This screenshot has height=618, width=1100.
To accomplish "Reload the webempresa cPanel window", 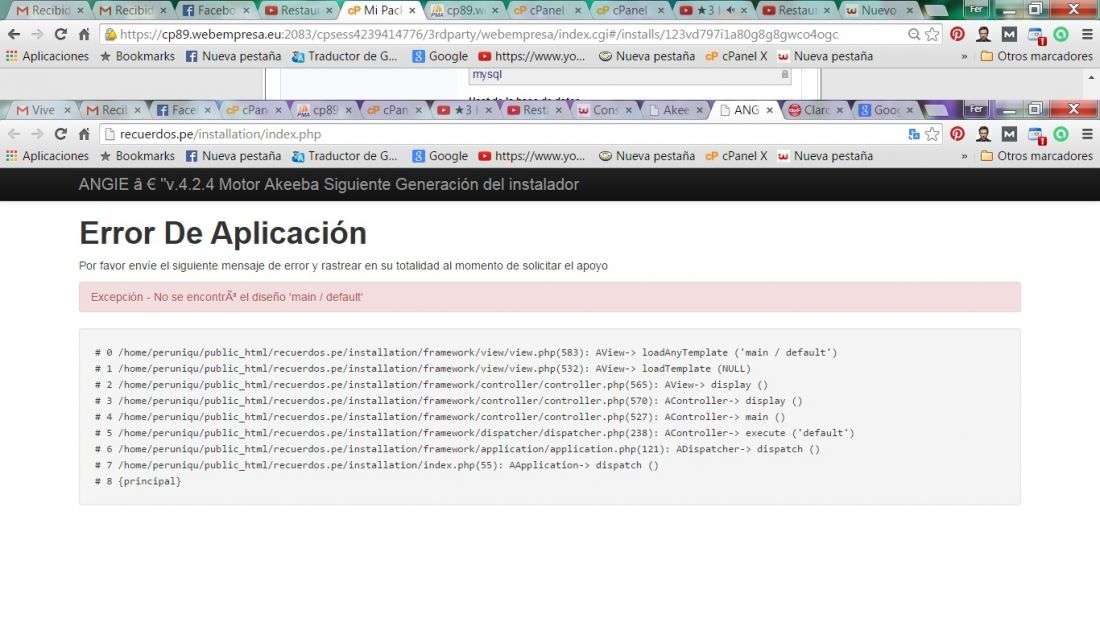I will click(61, 34).
